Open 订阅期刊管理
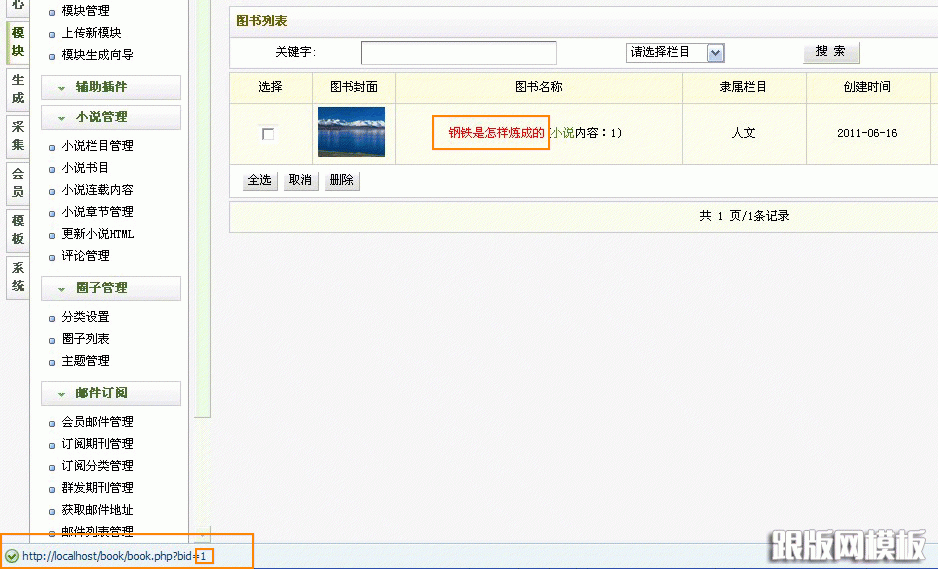This screenshot has width=938, height=569. [x=97, y=444]
